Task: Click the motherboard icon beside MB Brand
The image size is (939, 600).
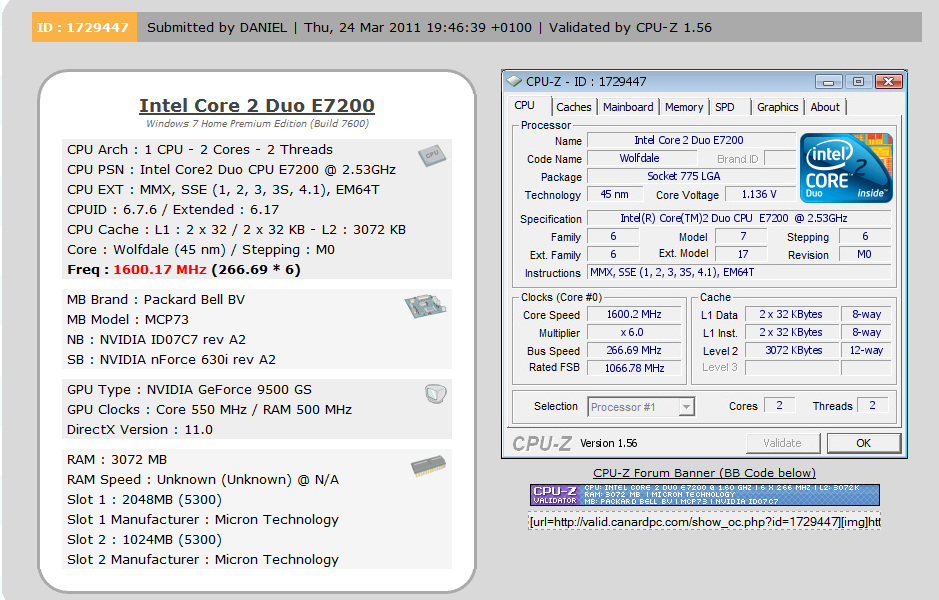Action: (425, 306)
